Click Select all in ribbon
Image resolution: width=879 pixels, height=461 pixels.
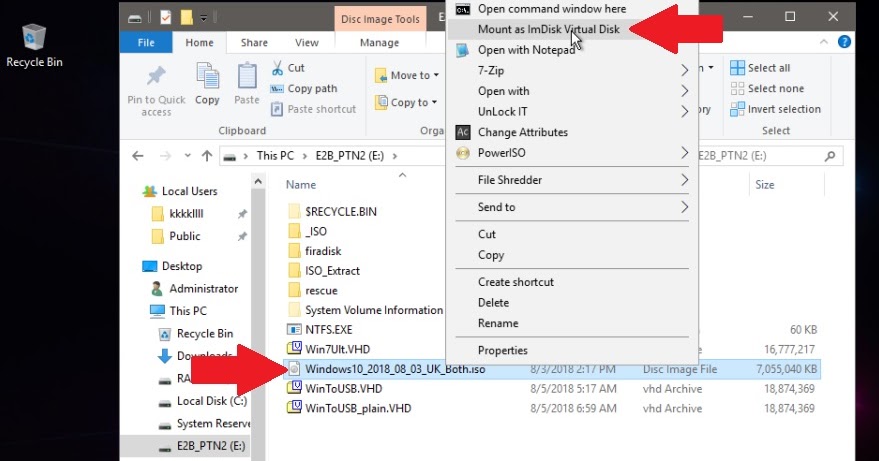tap(761, 68)
